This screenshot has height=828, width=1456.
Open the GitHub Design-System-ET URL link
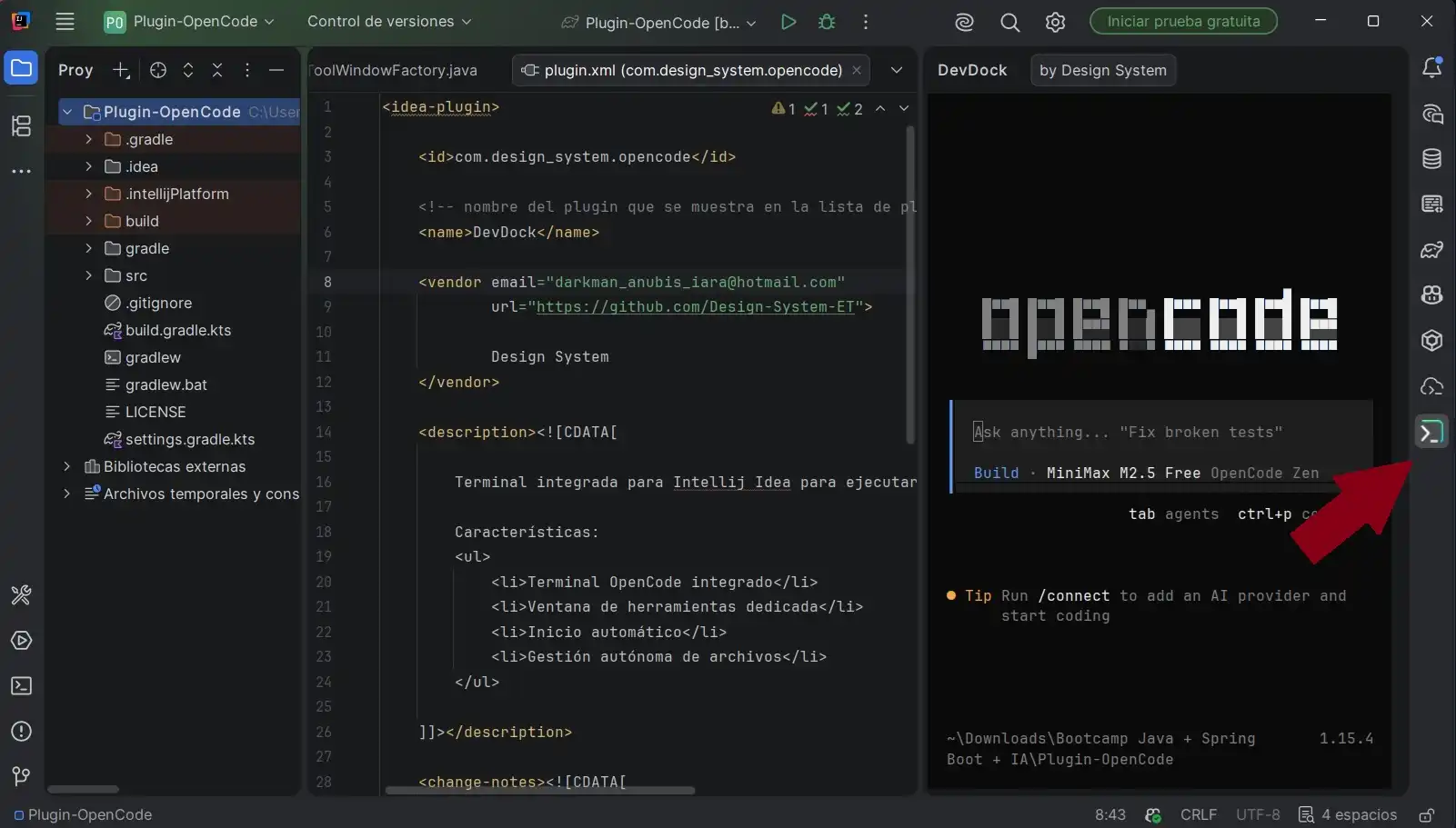click(x=695, y=307)
